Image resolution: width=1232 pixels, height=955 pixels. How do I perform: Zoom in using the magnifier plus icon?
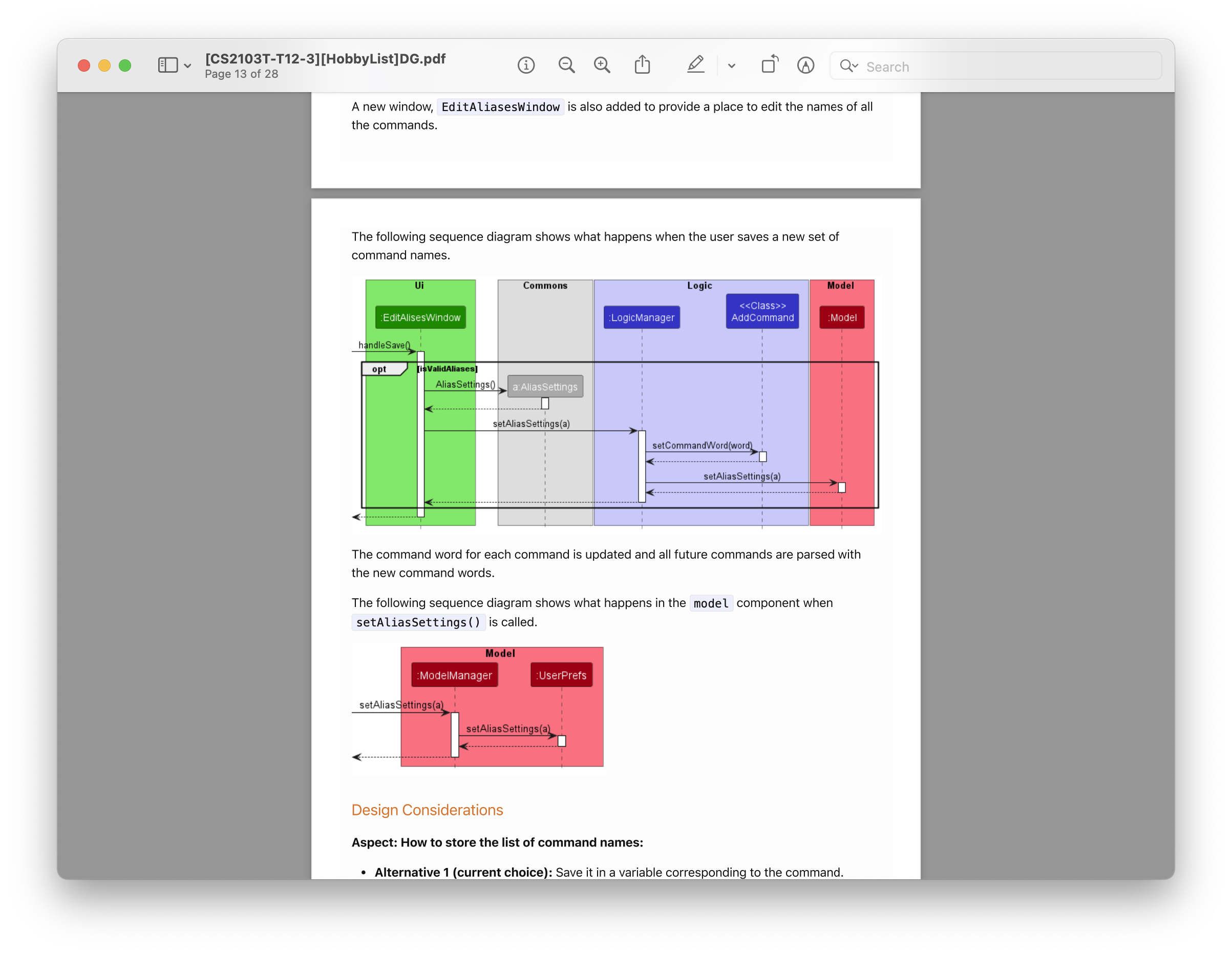(x=602, y=66)
